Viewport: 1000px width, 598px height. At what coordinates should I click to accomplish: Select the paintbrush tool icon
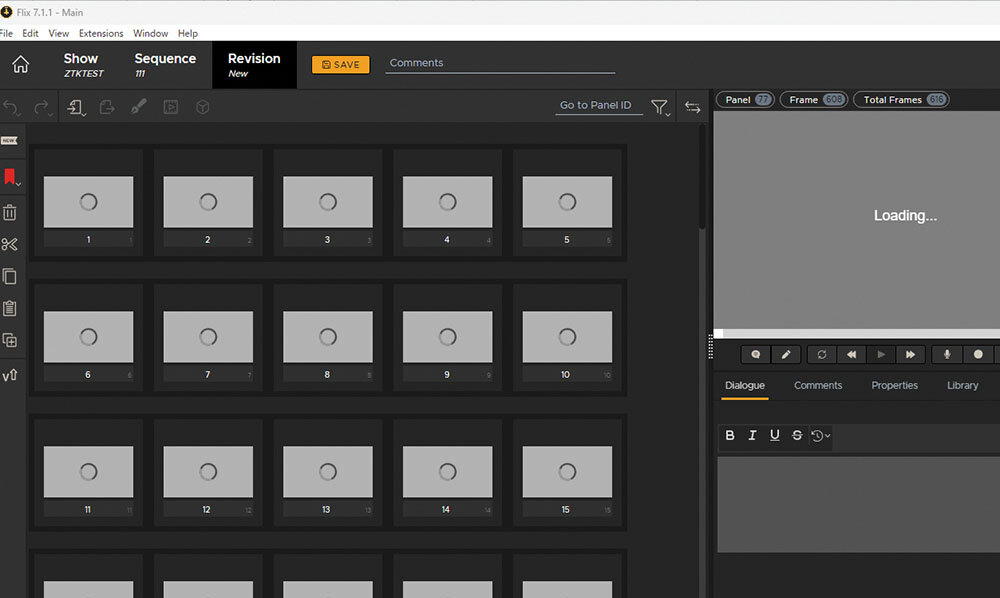pos(138,106)
